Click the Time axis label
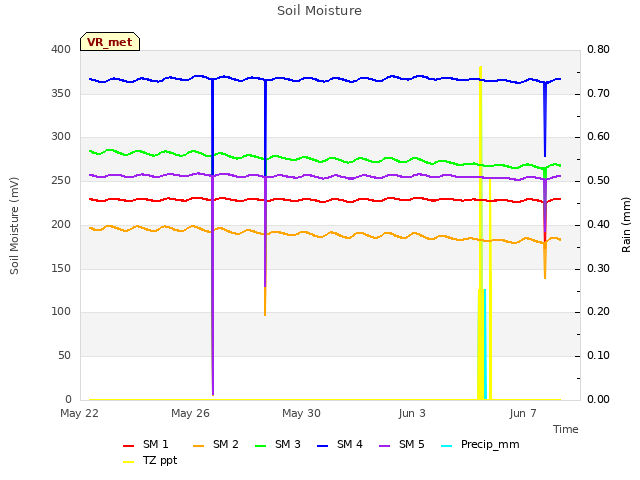 pyautogui.click(x=565, y=429)
